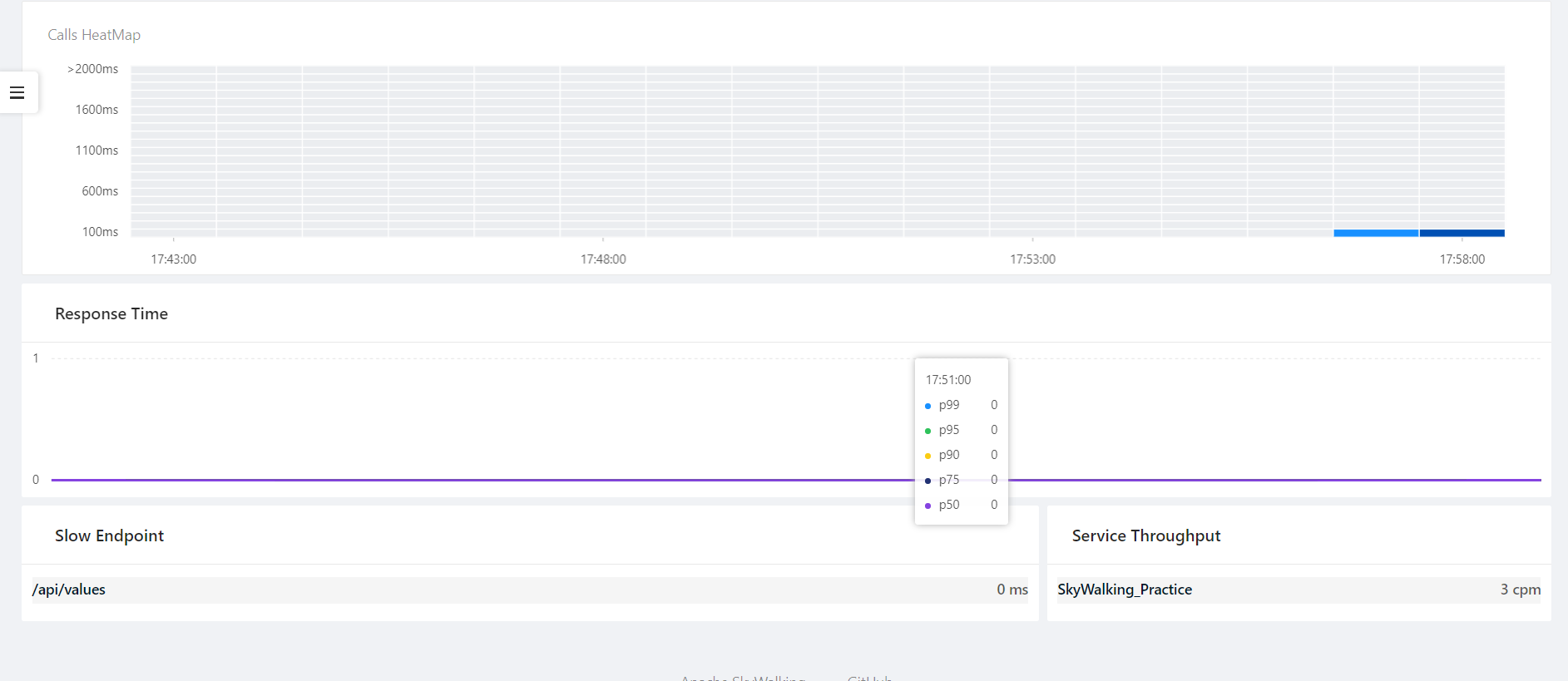Click the p50 tooltip entry

pos(961,505)
